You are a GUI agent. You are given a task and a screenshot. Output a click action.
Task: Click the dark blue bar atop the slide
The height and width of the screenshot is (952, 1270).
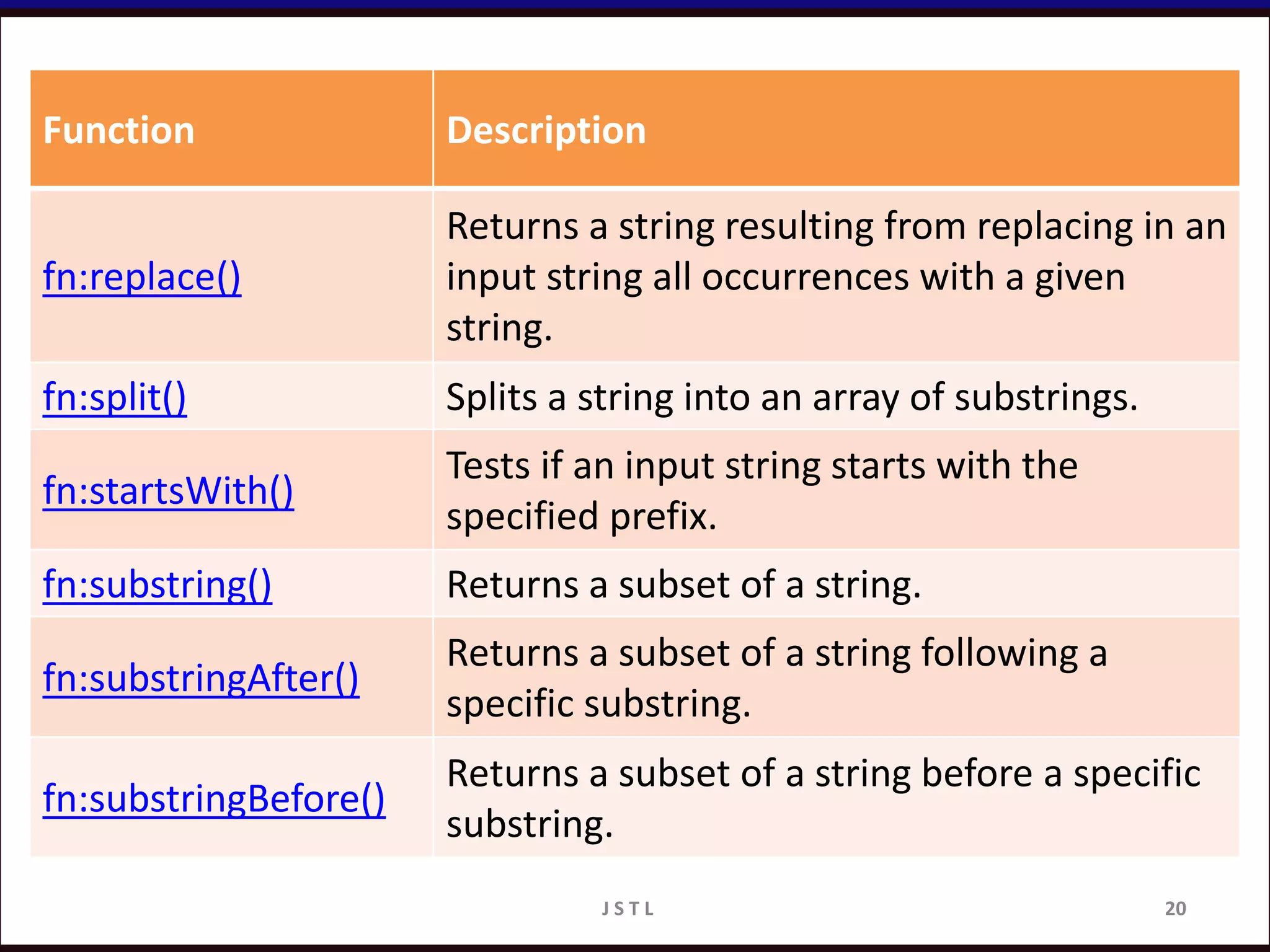coord(635,5)
